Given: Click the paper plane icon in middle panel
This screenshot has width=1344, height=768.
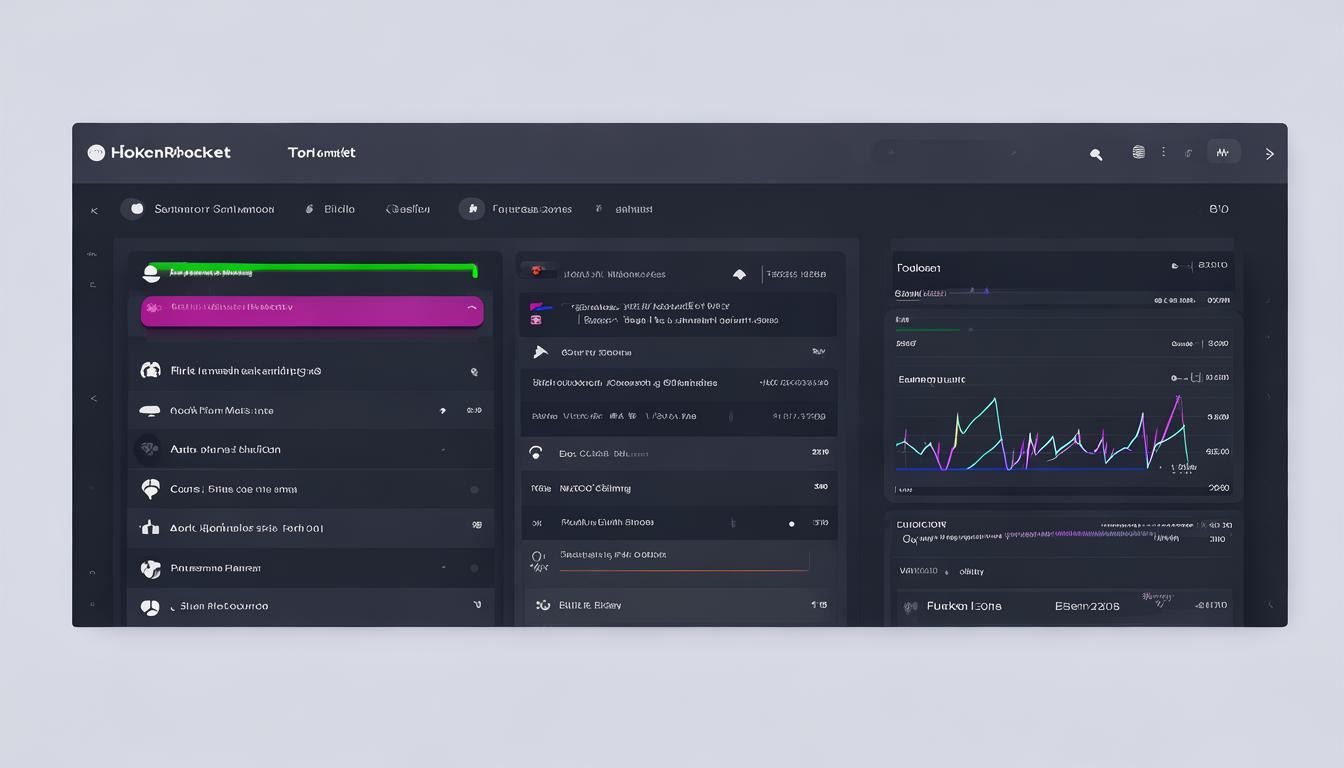Looking at the screenshot, I should [541, 352].
